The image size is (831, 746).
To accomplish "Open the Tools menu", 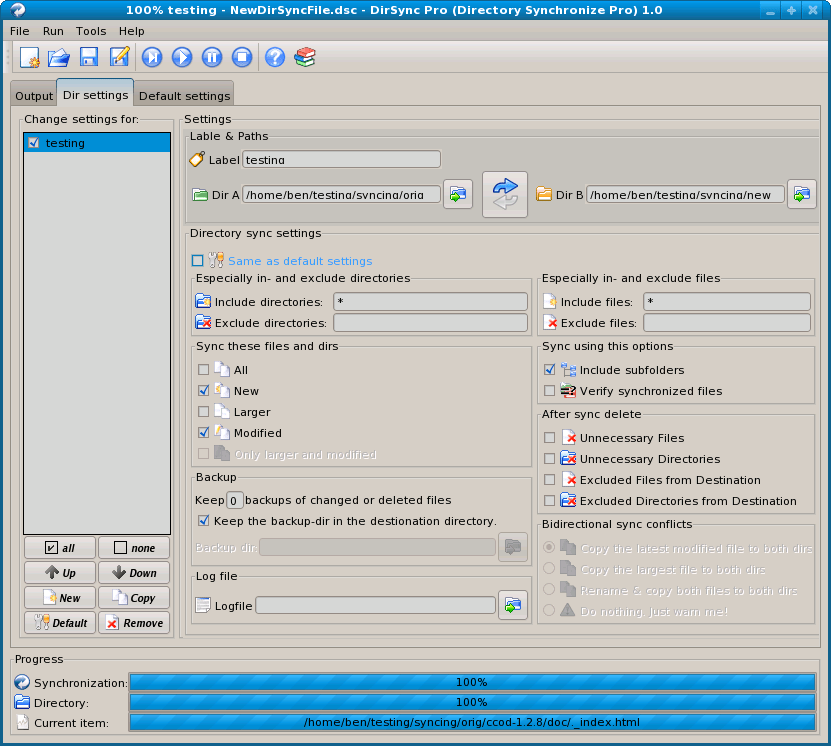I will click(91, 31).
